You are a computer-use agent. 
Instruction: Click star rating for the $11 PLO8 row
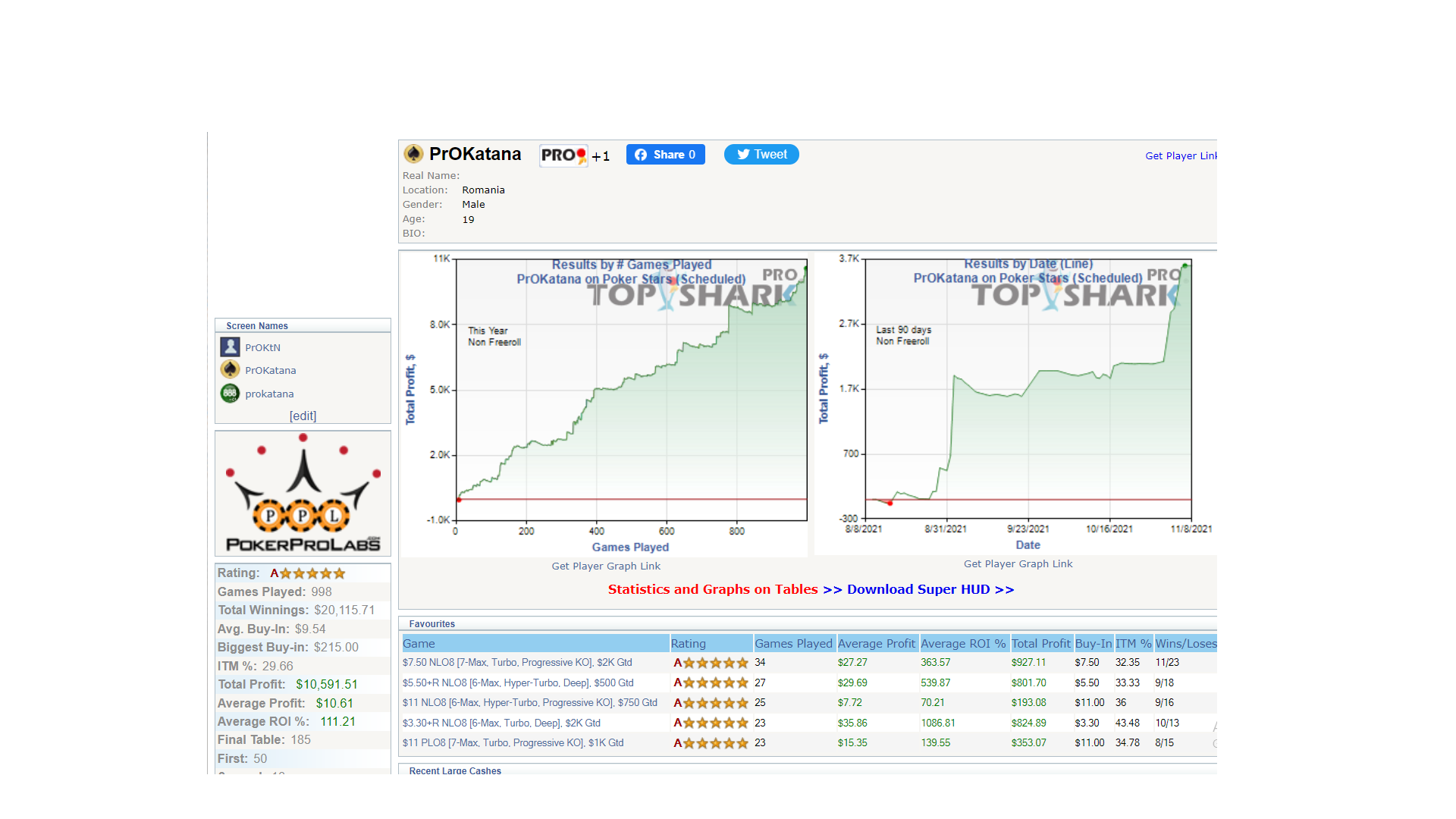(x=711, y=743)
